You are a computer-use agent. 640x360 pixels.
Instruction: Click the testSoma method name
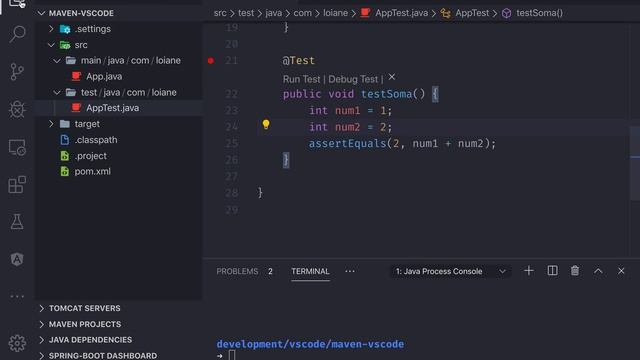pyautogui.click(x=386, y=94)
